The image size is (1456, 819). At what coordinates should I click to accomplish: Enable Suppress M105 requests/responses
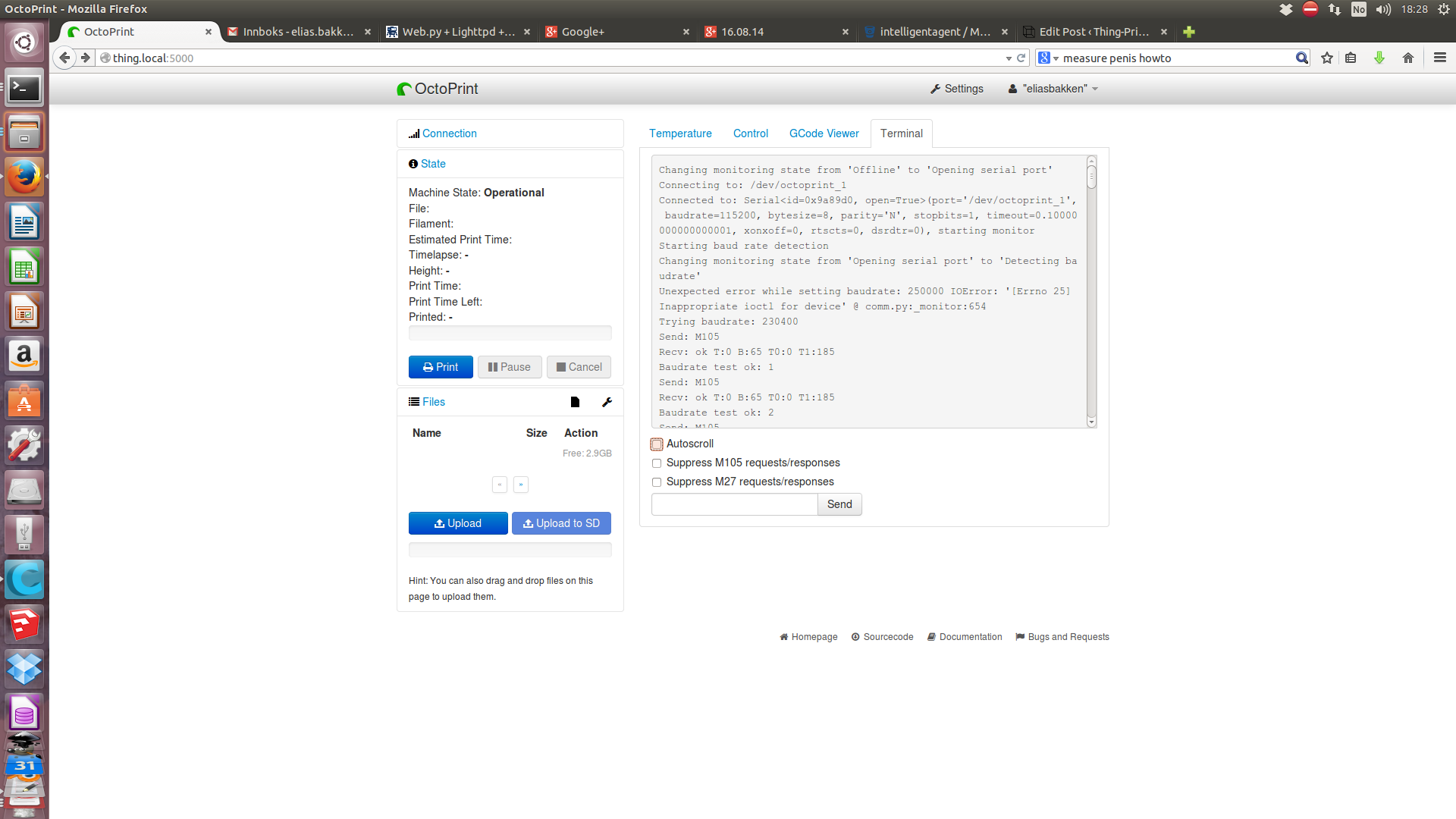pyautogui.click(x=657, y=463)
